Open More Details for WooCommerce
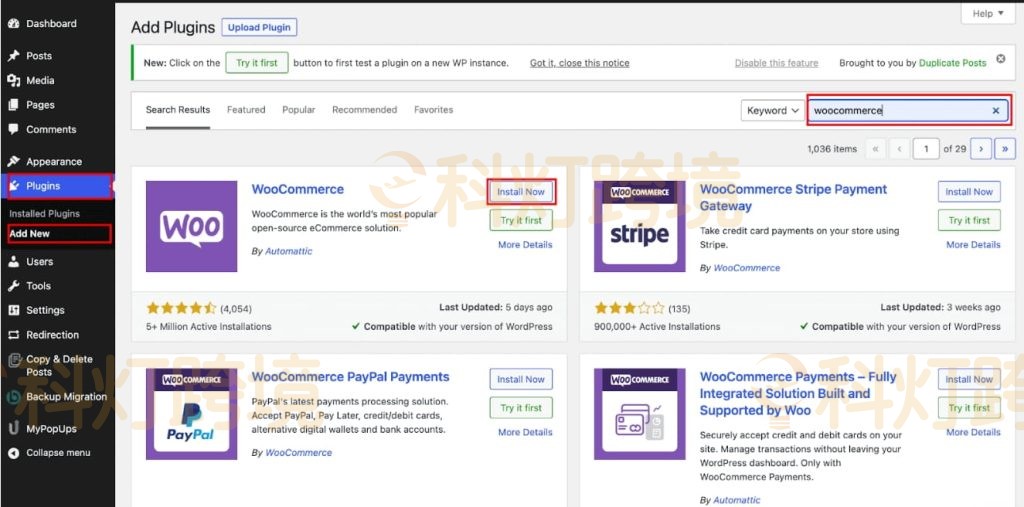 (525, 245)
